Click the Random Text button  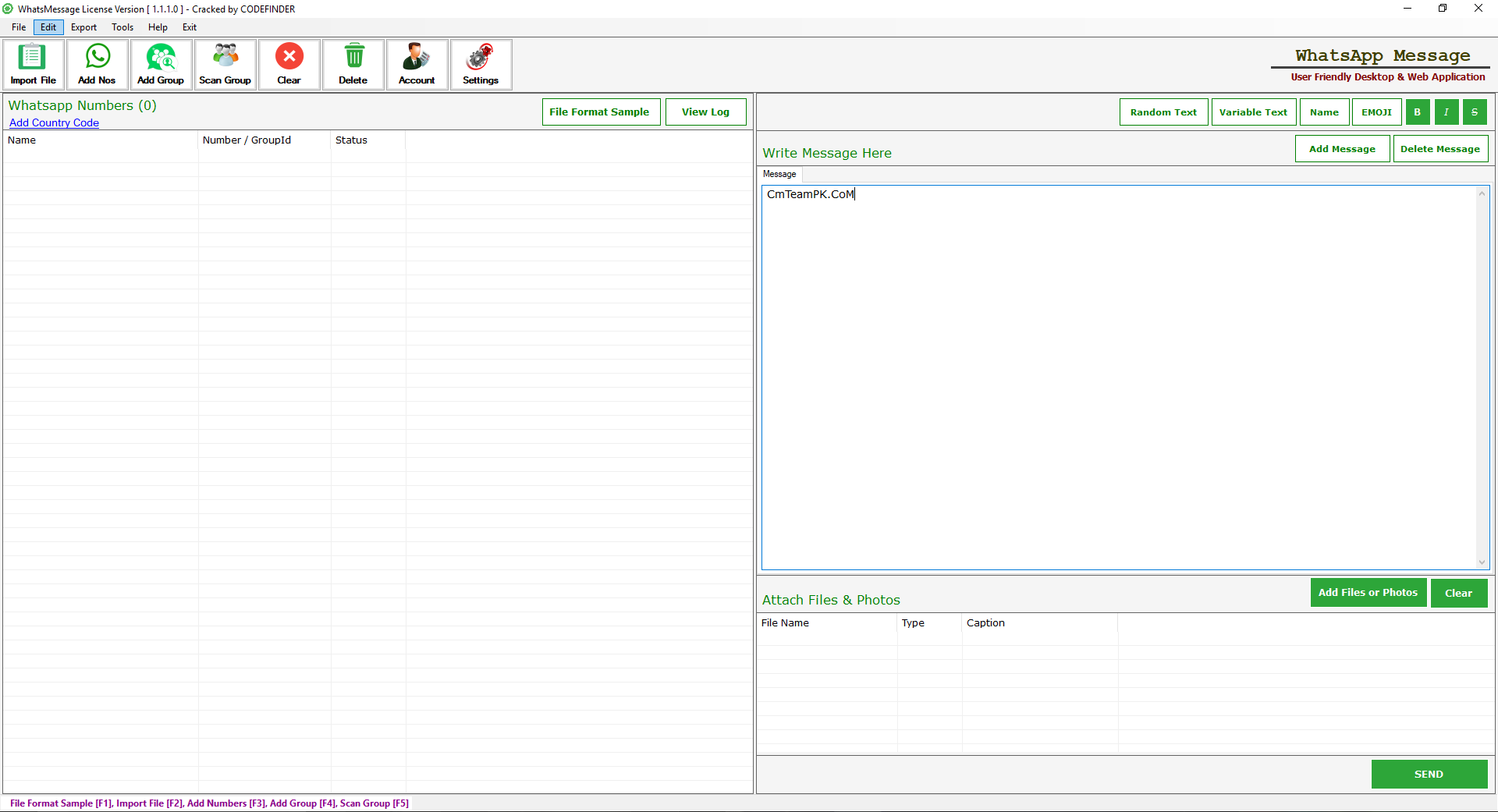pos(1164,112)
